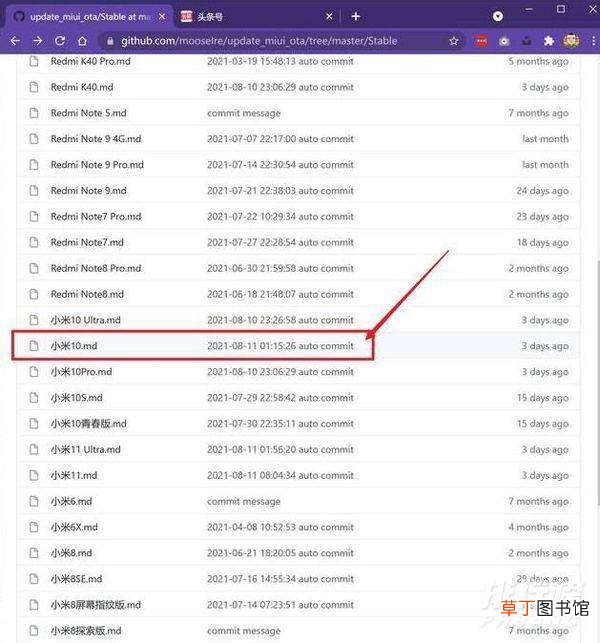The width and height of the screenshot is (600, 643).
Task: Click file icon beside 小米8SE.md
Action: (34, 579)
